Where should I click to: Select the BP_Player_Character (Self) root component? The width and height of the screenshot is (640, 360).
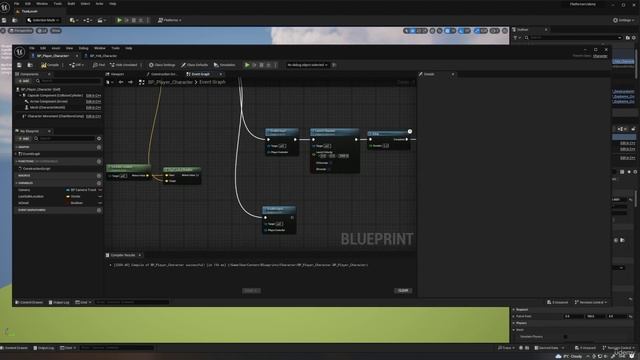coord(40,89)
